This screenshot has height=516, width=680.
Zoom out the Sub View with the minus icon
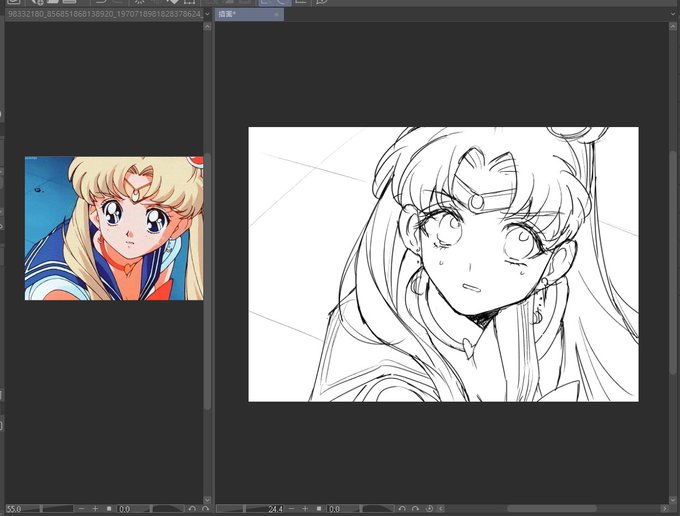(x=81, y=509)
